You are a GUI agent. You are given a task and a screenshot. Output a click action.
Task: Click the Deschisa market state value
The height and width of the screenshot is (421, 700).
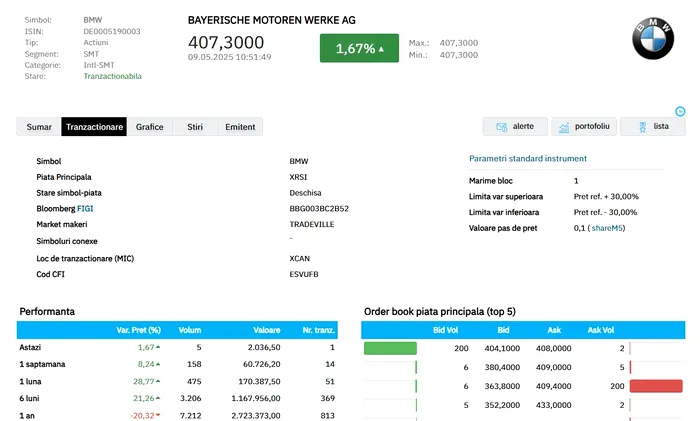click(x=305, y=193)
